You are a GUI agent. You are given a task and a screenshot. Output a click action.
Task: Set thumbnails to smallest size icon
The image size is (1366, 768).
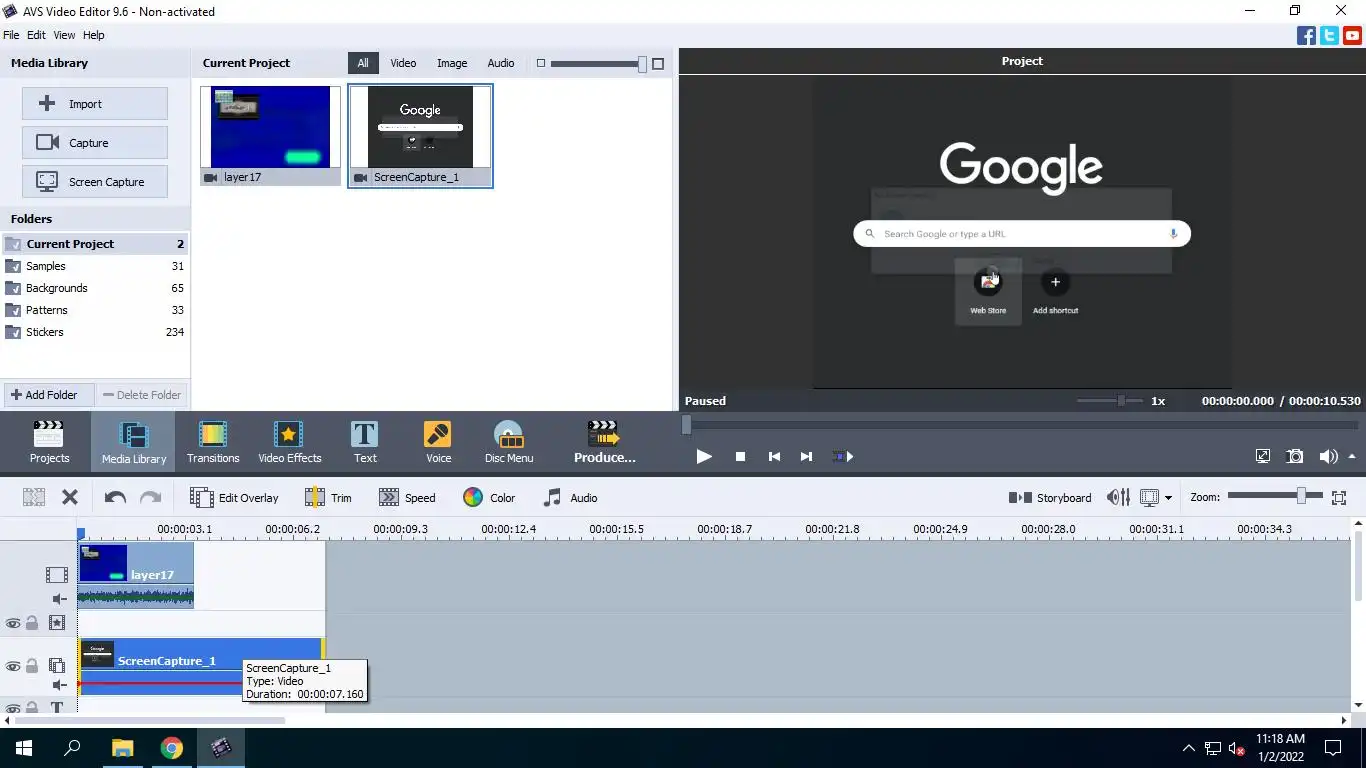coord(541,63)
